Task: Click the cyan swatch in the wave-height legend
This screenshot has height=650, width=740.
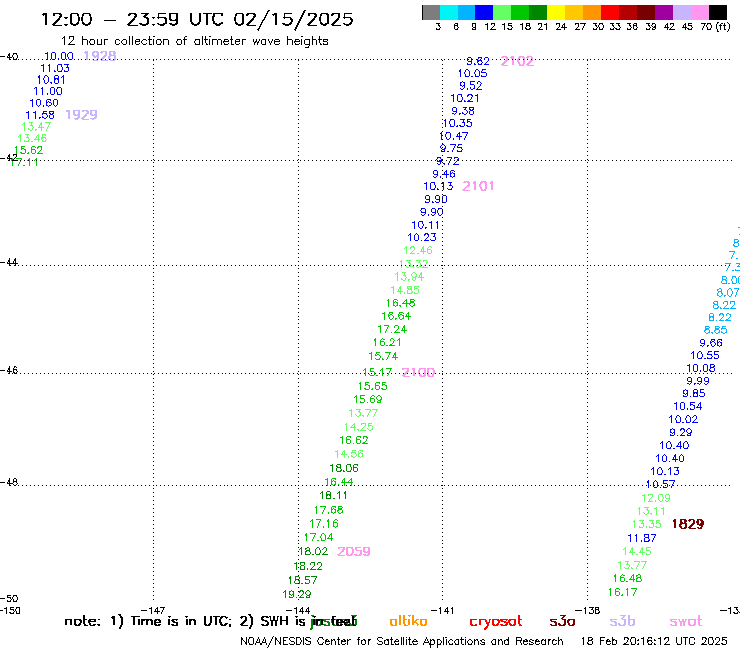Action: (x=449, y=12)
